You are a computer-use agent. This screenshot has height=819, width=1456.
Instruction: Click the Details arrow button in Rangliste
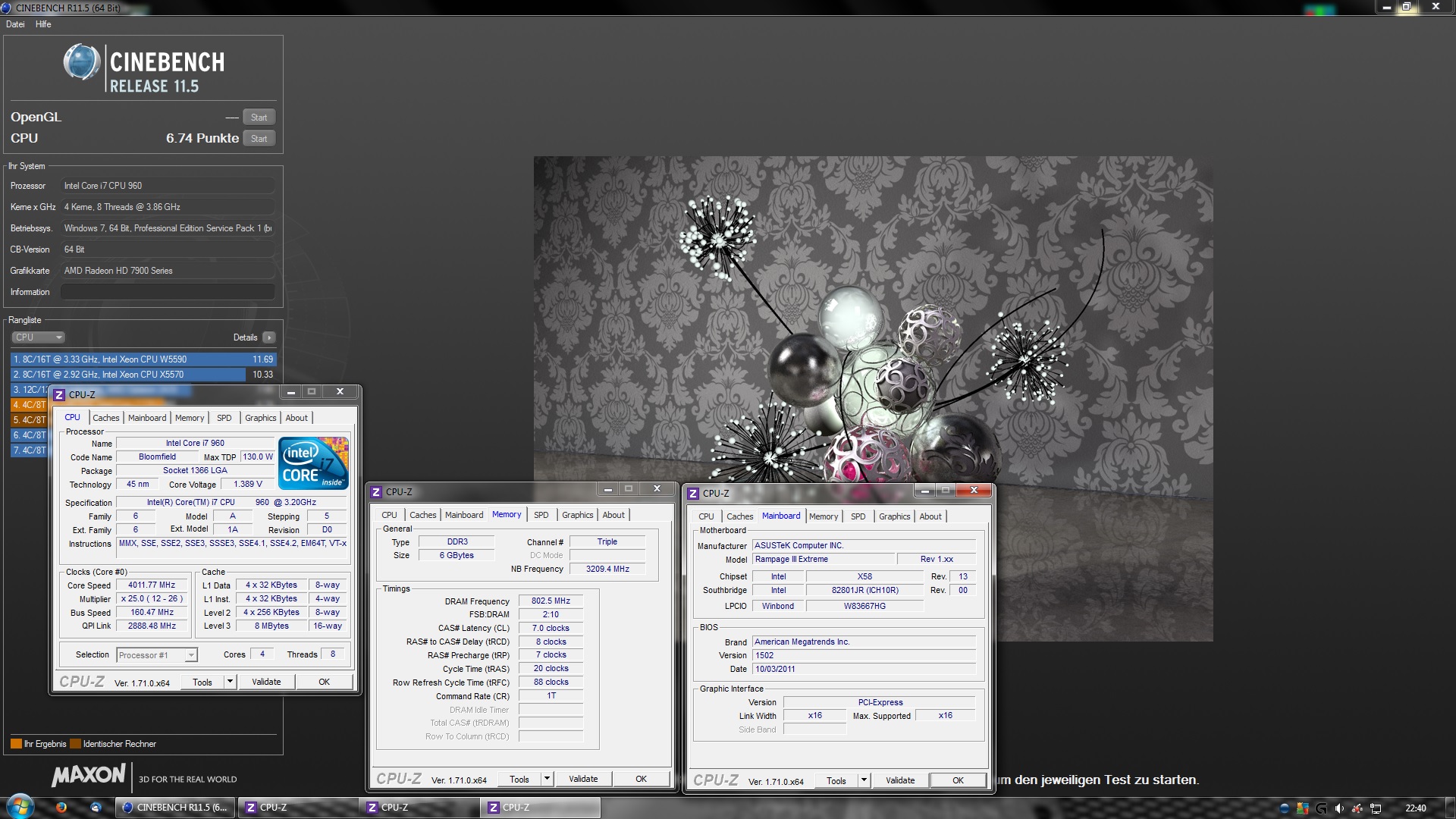(x=269, y=337)
